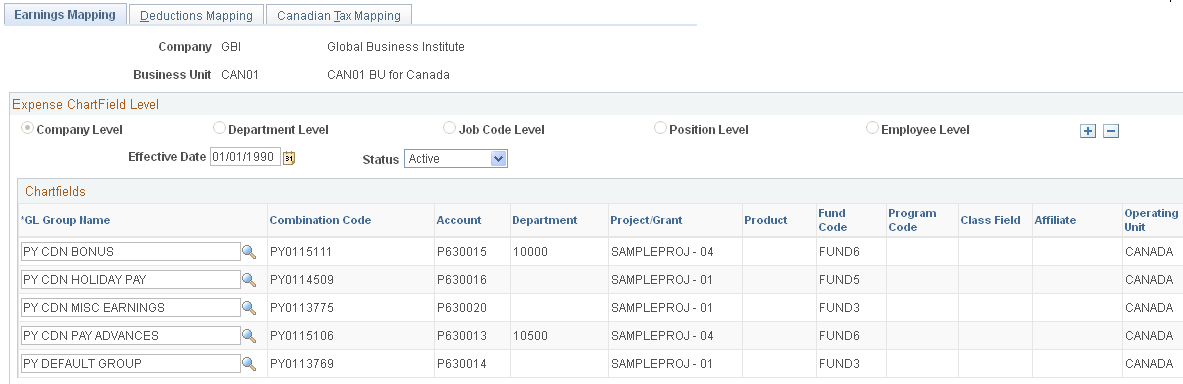Click department value 10500
This screenshot has width=1183, height=384.
[x=530, y=336]
